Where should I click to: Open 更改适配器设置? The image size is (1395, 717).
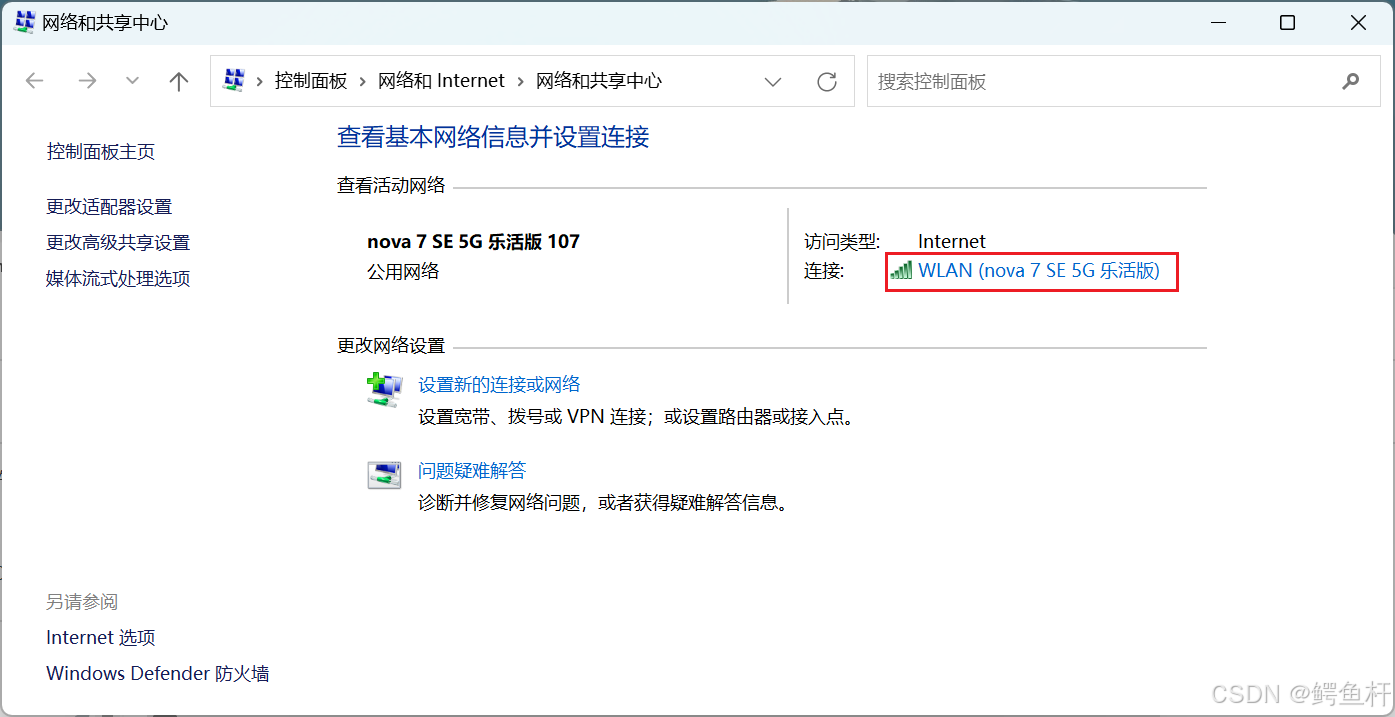[109, 207]
